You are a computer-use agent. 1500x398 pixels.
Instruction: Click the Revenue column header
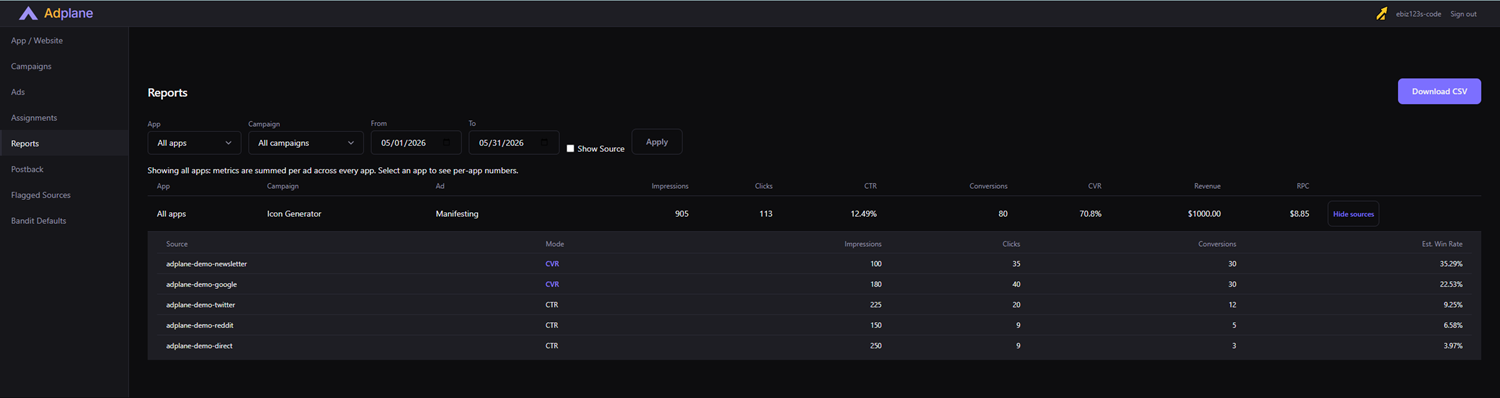tap(1207, 186)
